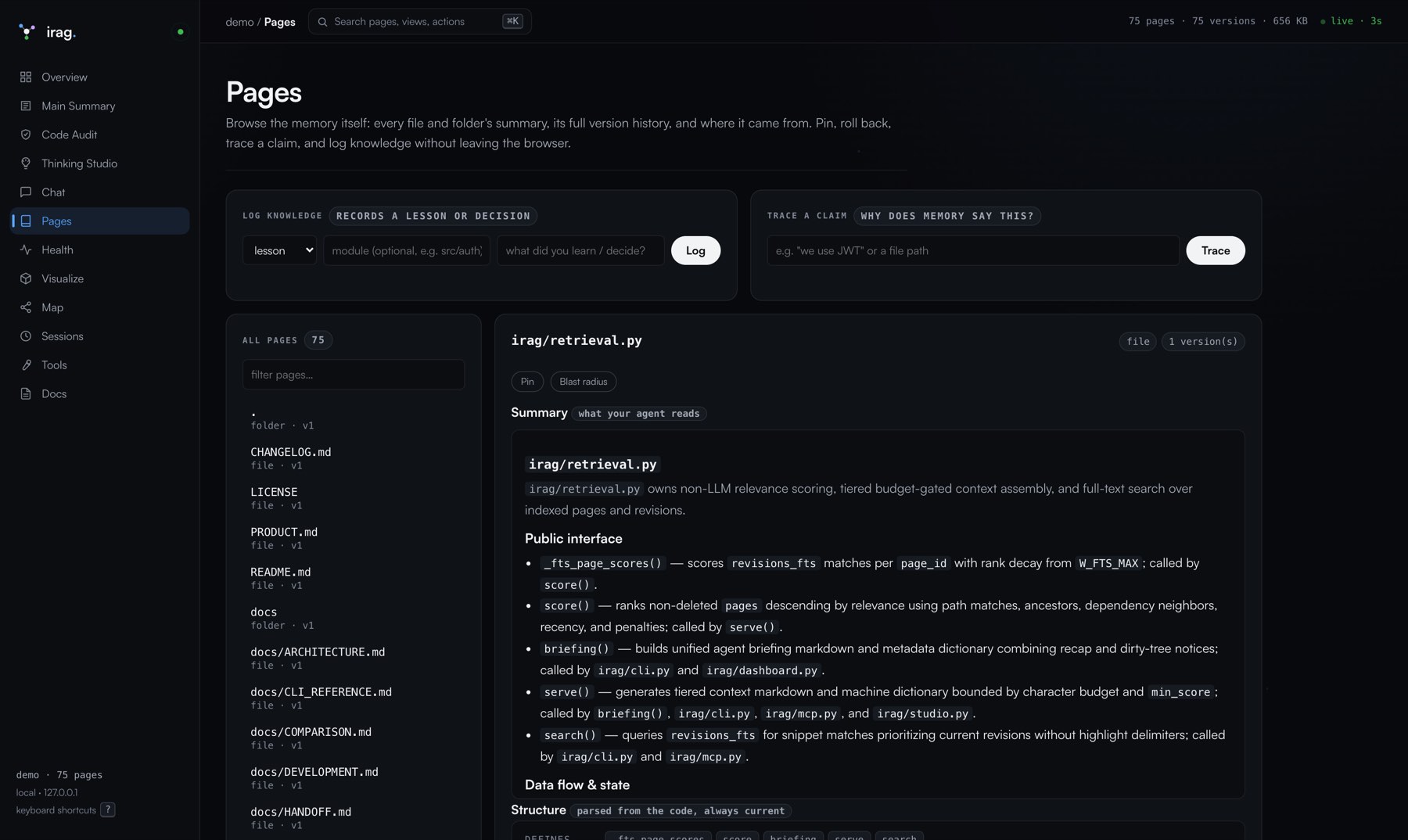Click the module optional input field
This screenshot has height=840, width=1408.
click(x=407, y=250)
